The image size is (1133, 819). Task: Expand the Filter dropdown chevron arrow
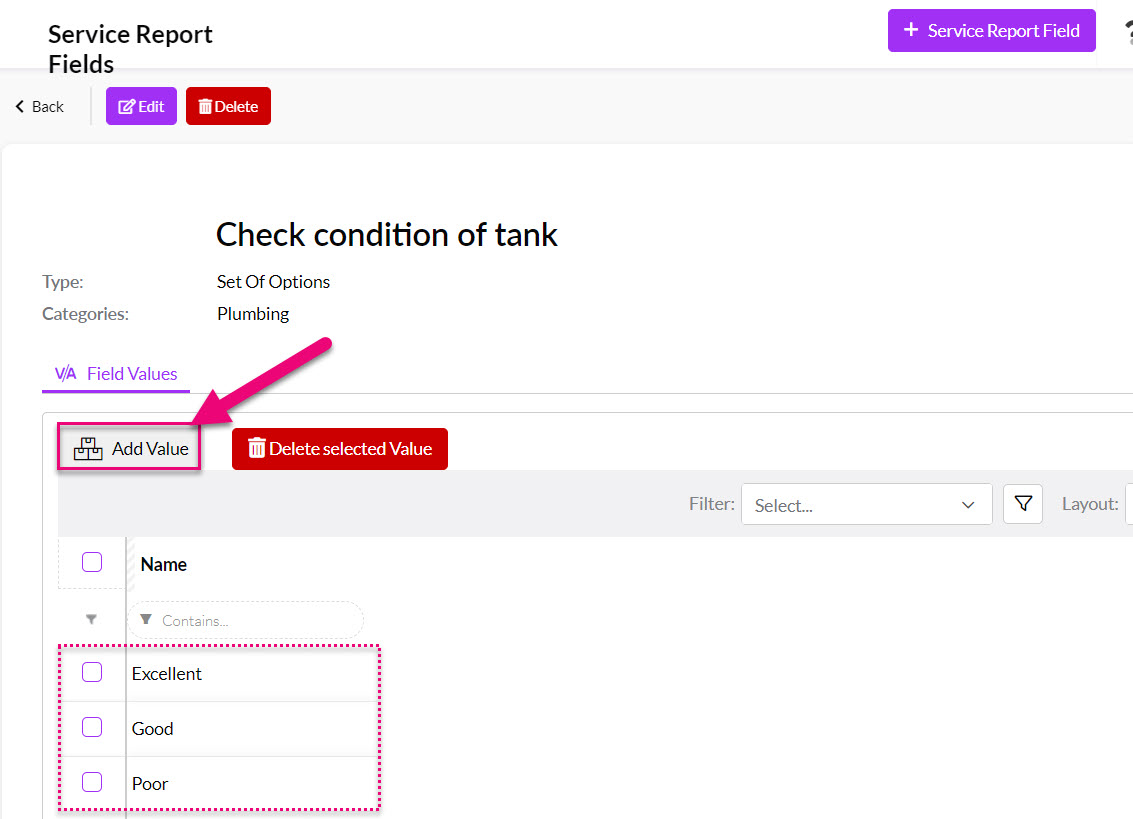[968, 505]
